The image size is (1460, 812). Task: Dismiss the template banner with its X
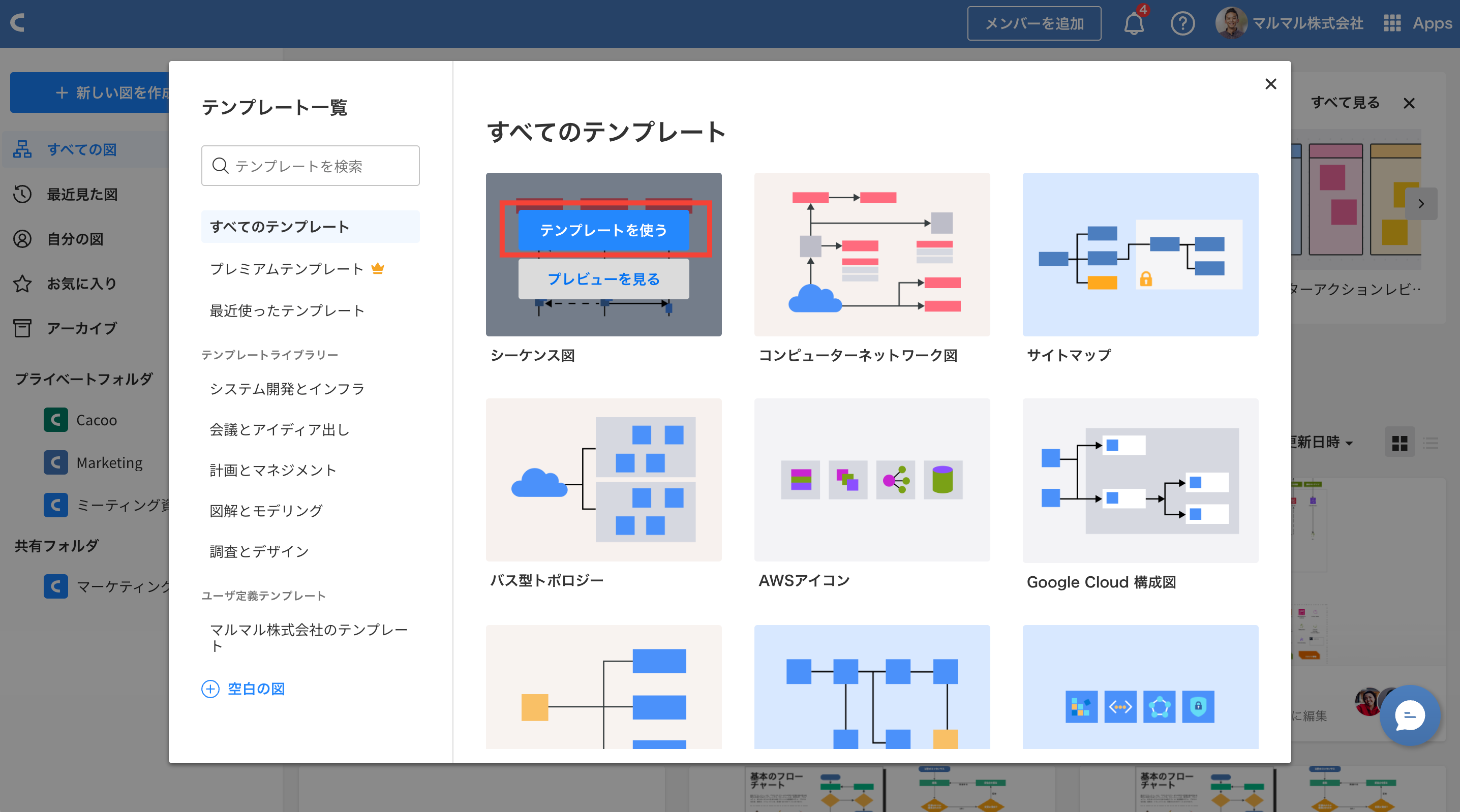(x=1409, y=103)
